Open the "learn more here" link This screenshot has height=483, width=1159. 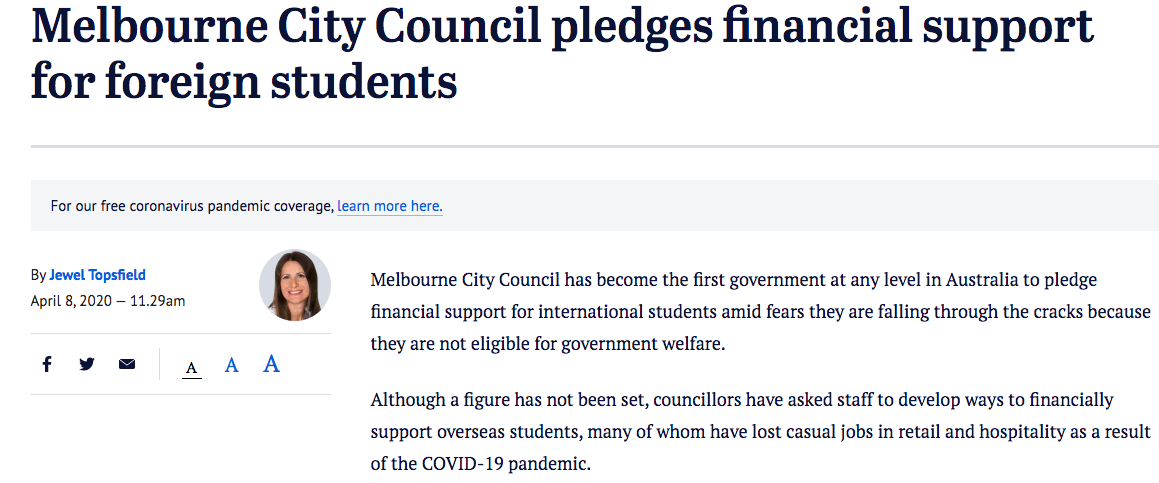pyautogui.click(x=390, y=206)
